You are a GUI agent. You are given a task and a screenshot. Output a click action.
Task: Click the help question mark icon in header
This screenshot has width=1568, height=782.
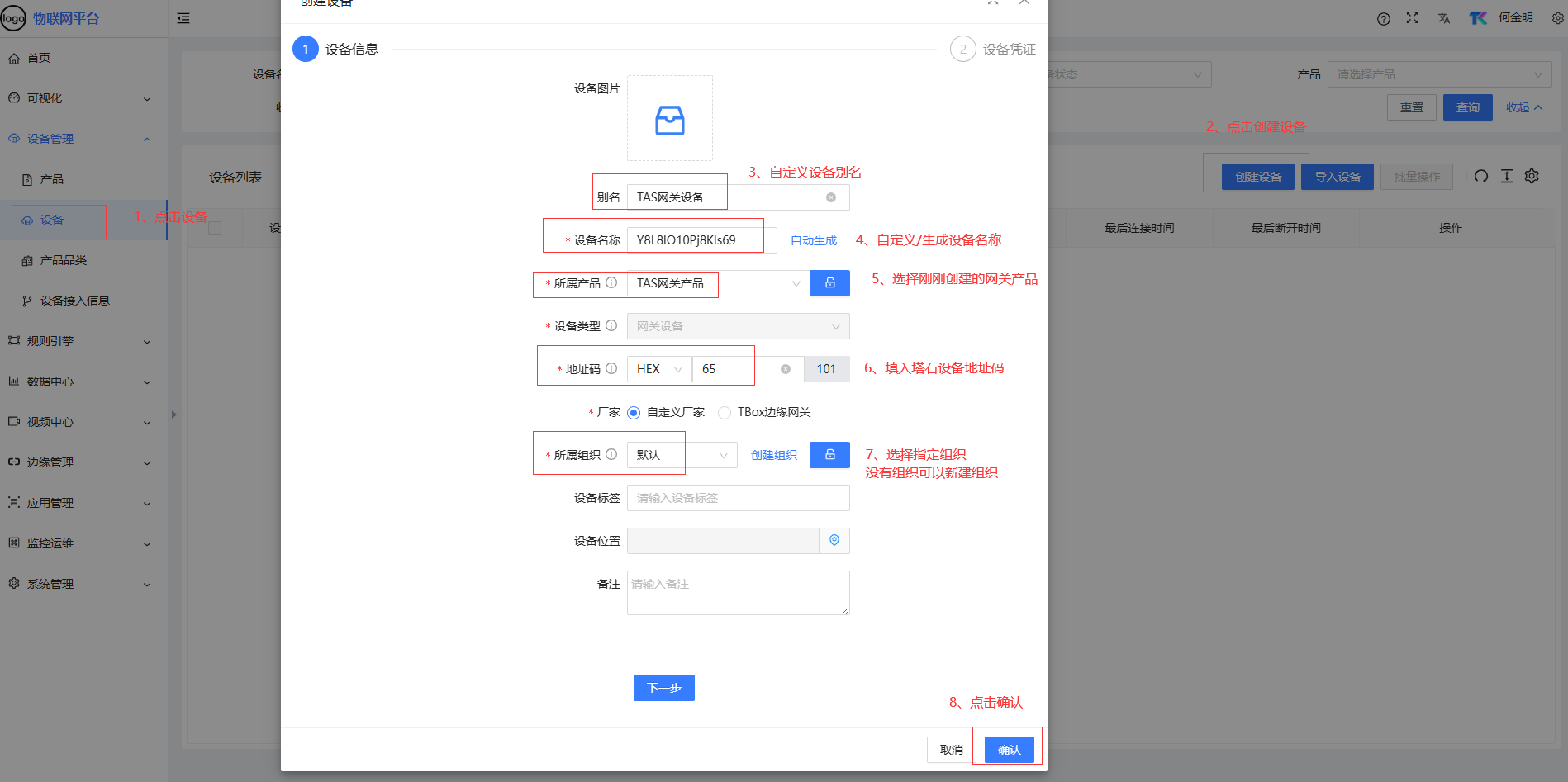(x=1383, y=18)
